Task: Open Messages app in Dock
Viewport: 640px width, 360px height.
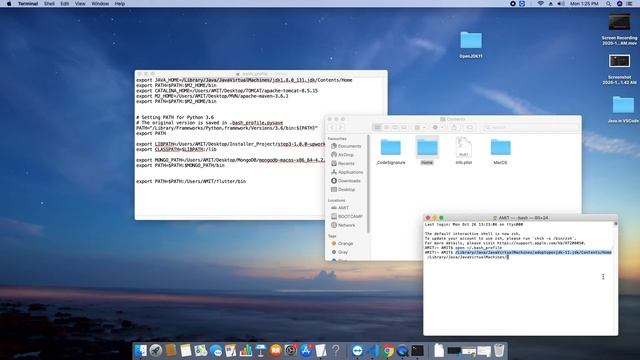Action: point(216,351)
